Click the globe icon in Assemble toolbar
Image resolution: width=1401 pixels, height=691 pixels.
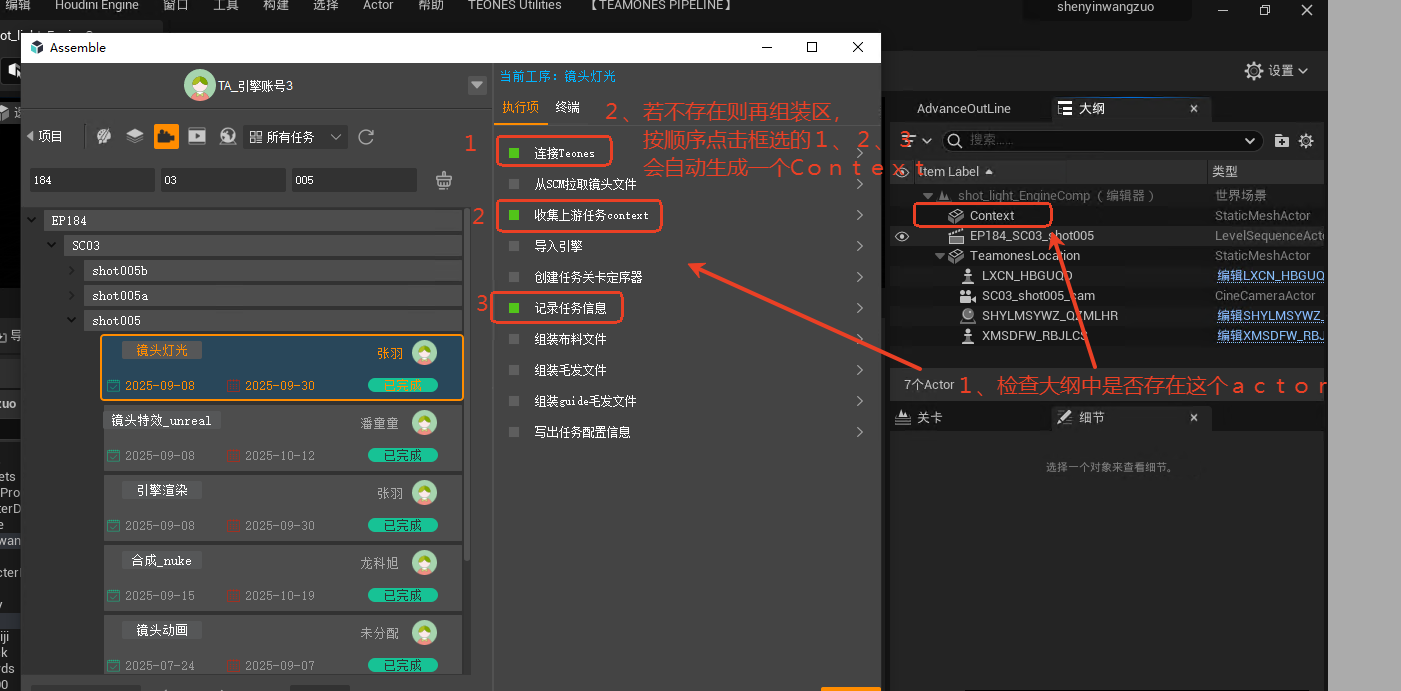click(x=228, y=137)
